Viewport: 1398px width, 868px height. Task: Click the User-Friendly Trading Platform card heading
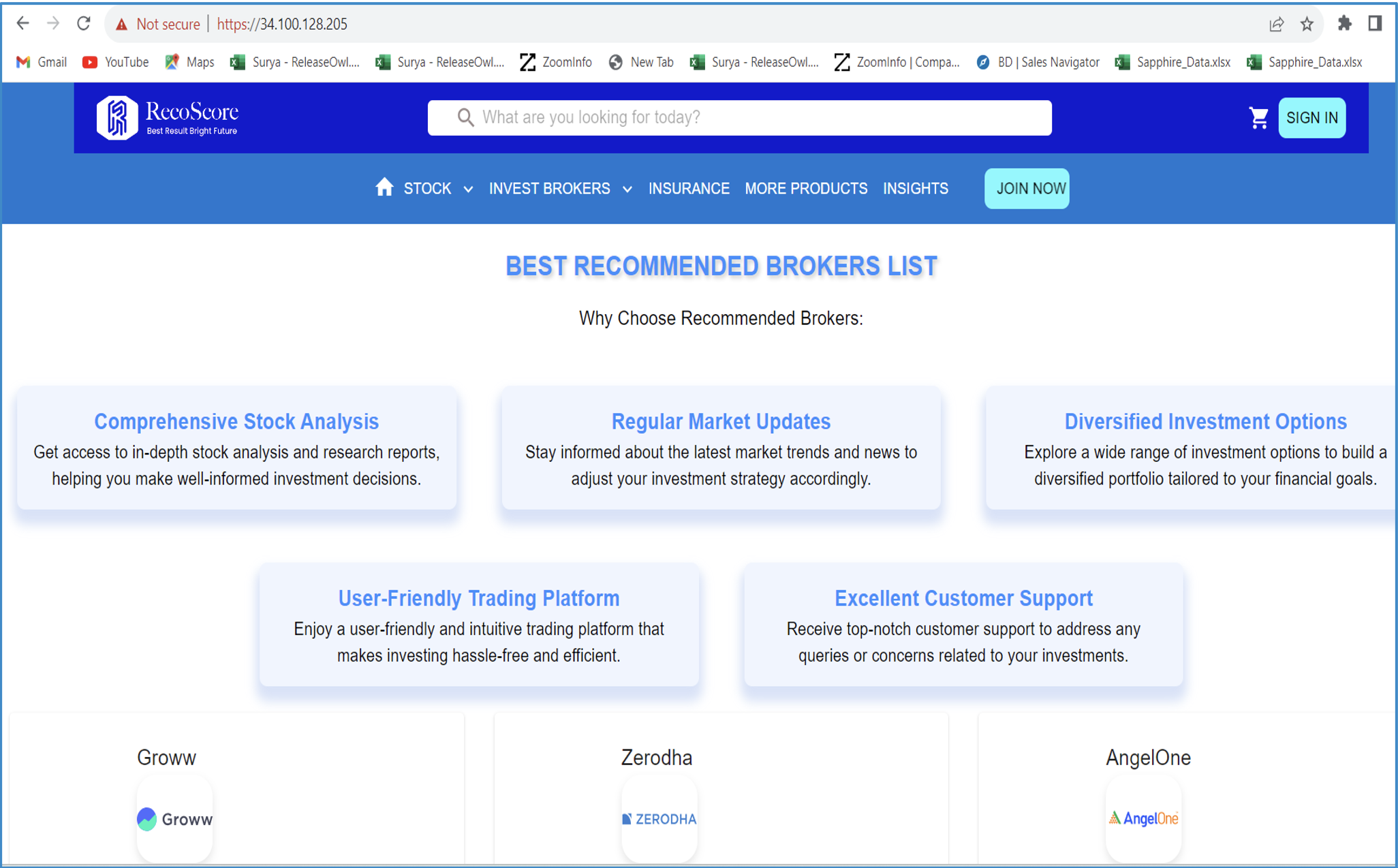[479, 598]
